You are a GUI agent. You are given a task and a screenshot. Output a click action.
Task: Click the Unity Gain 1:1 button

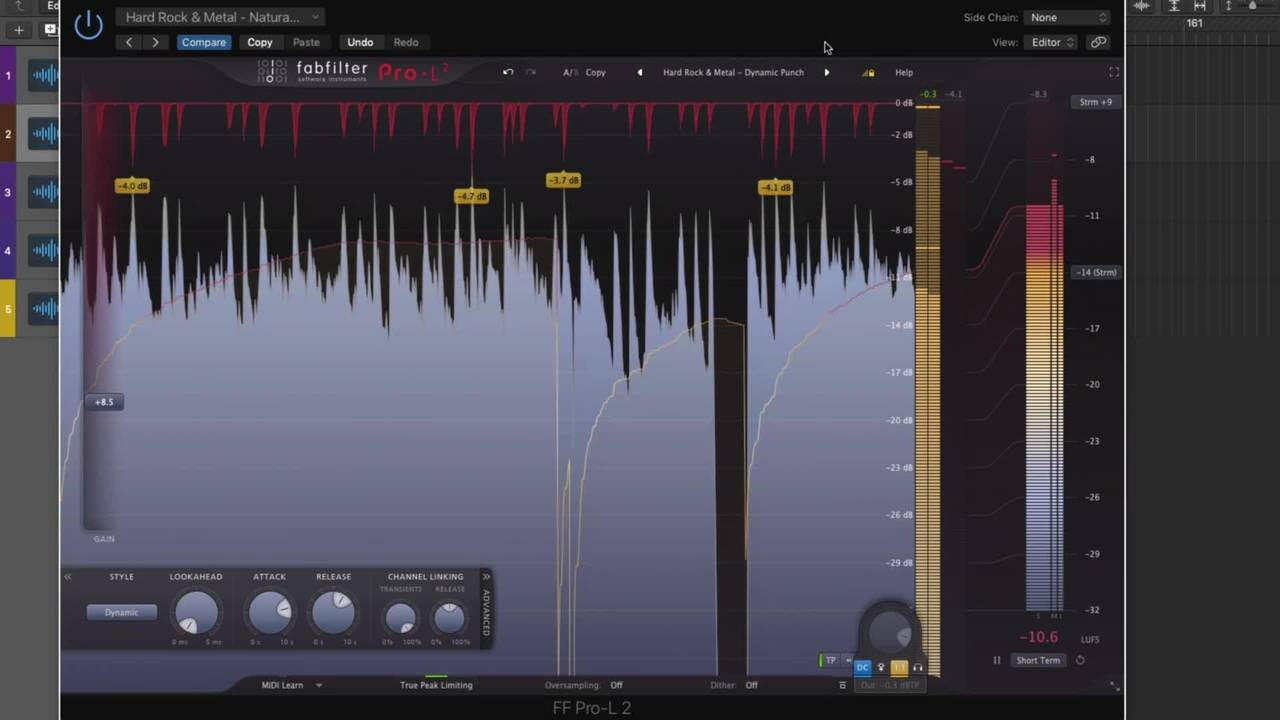point(899,667)
